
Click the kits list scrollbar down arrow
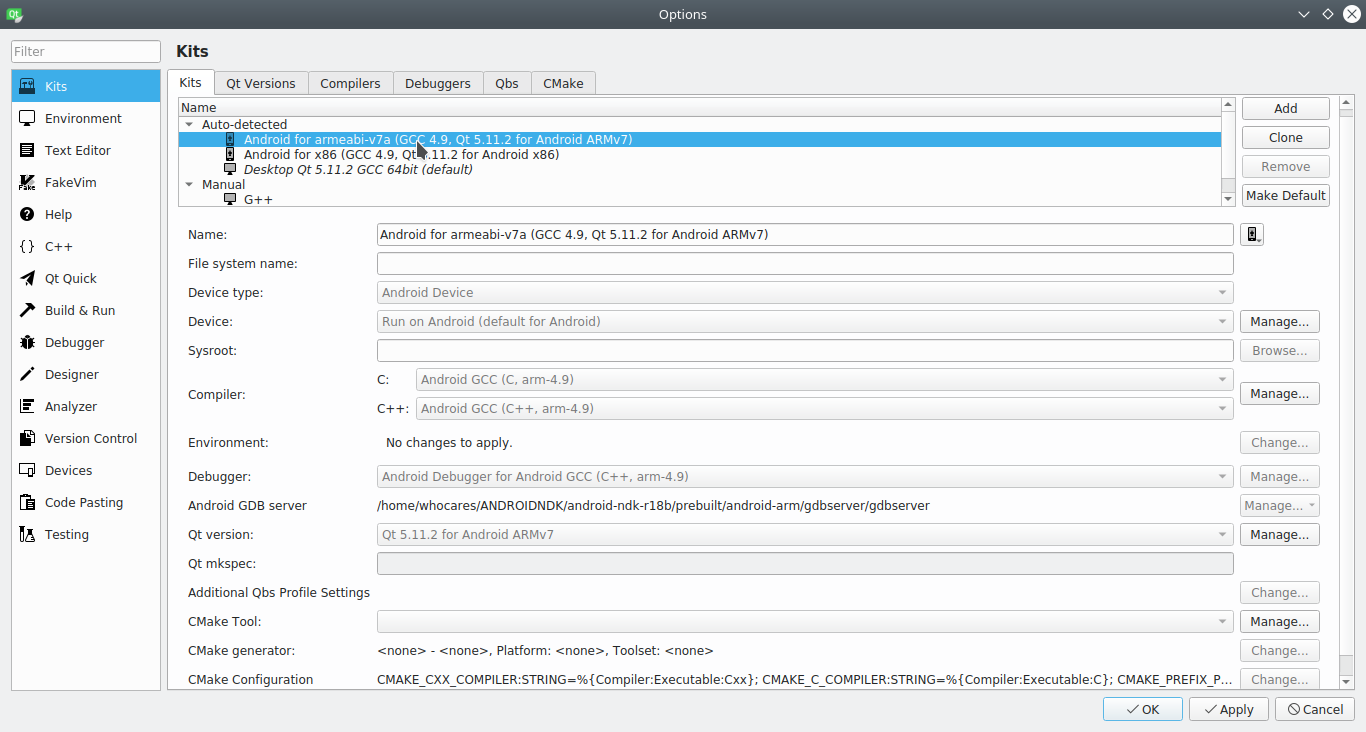point(1228,199)
